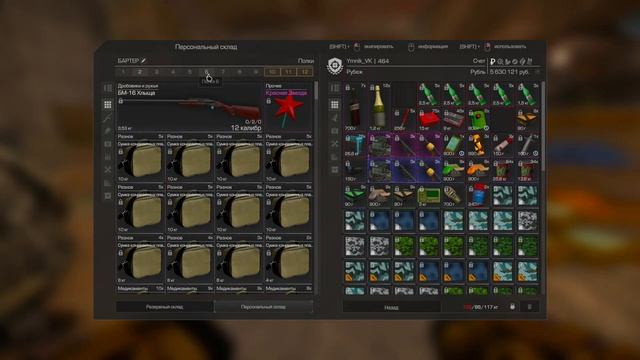
Task: Select the ruble currency icon
Action: pyautogui.click(x=493, y=61)
